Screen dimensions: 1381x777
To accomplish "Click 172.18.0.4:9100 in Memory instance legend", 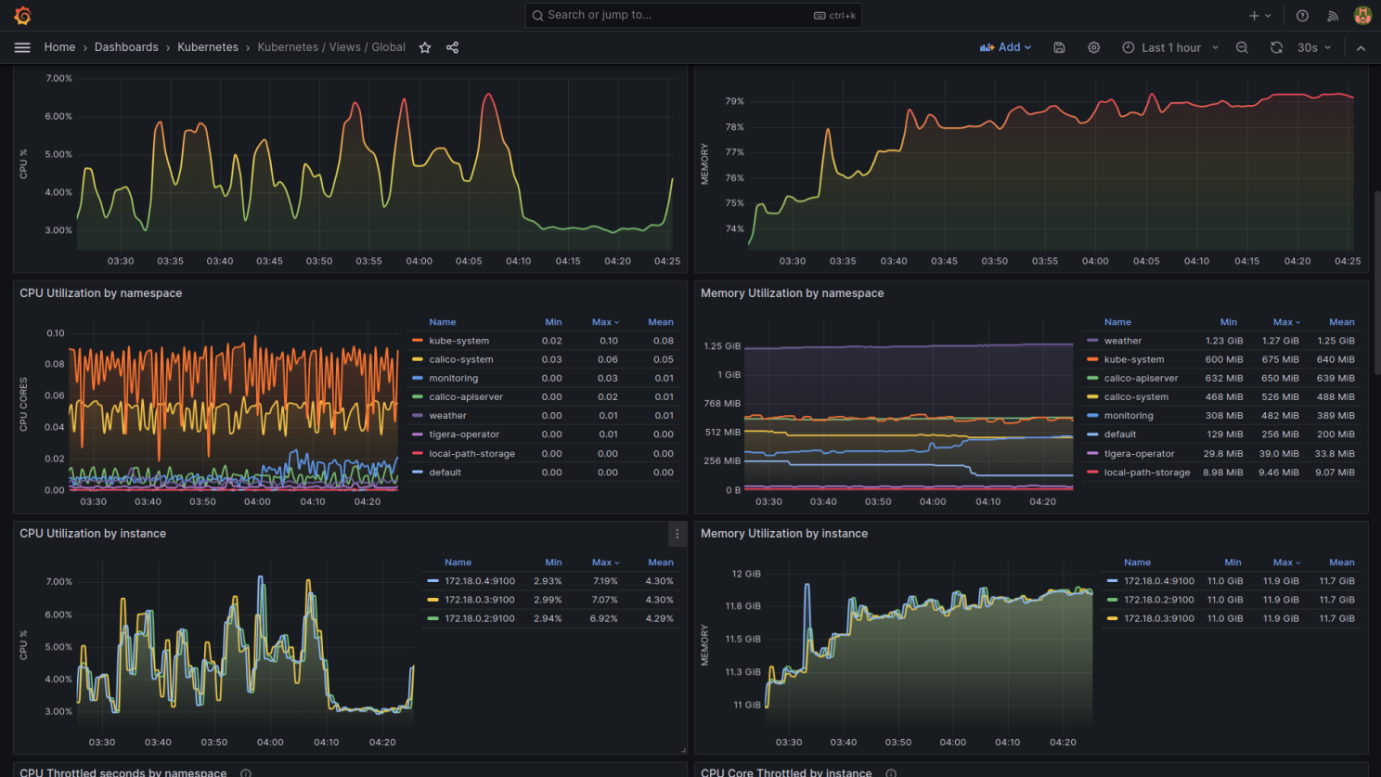I will (x=1159, y=581).
